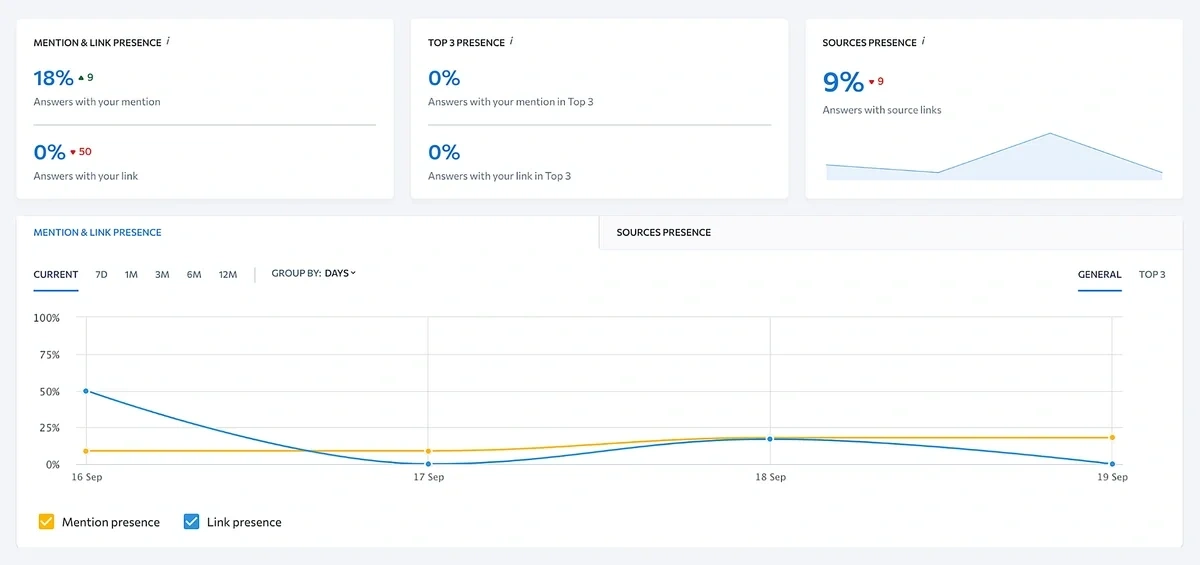1200x565 pixels.
Task: Click the 16 Sep link presence data point
Action: (86, 391)
